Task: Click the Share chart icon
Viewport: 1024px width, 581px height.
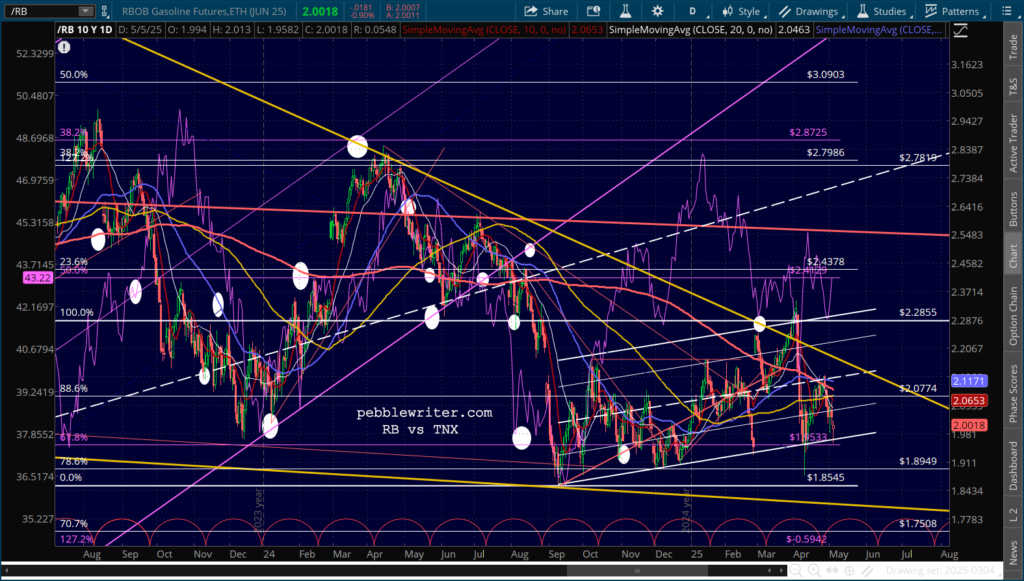Action: coord(546,11)
